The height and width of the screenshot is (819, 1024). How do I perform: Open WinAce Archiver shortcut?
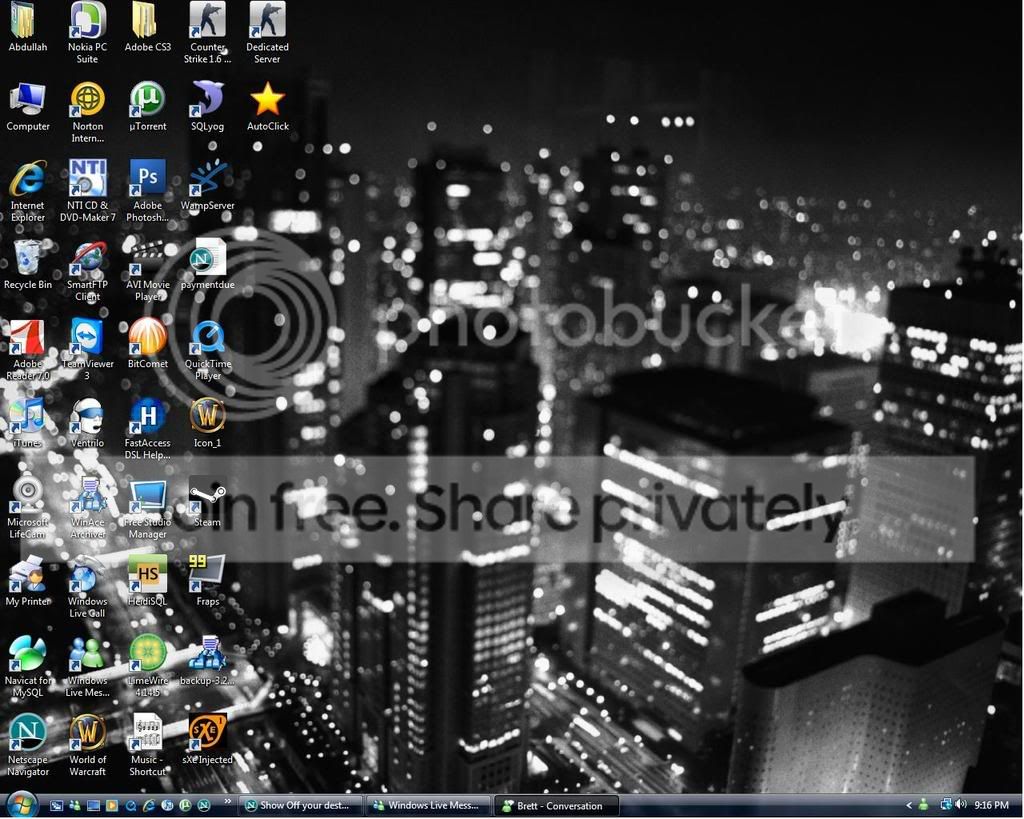pos(88,508)
